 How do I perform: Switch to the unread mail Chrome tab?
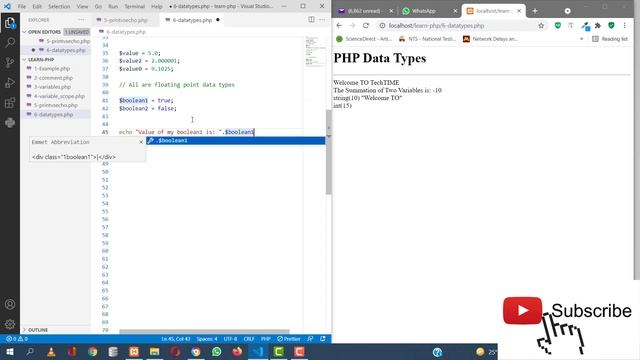point(364,11)
